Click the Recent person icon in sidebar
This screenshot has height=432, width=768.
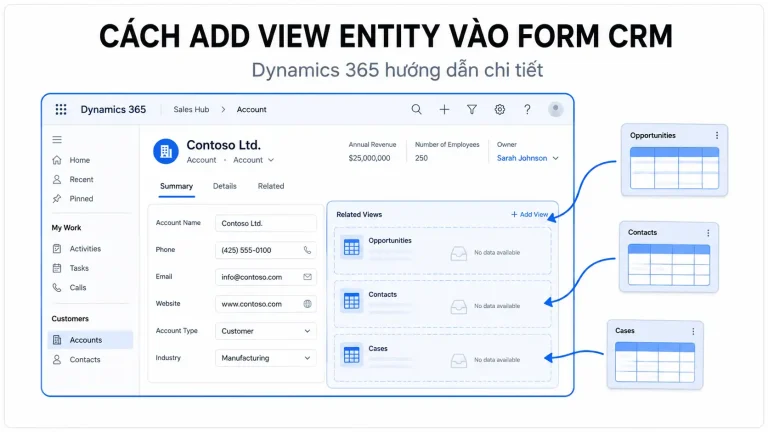tap(57, 179)
